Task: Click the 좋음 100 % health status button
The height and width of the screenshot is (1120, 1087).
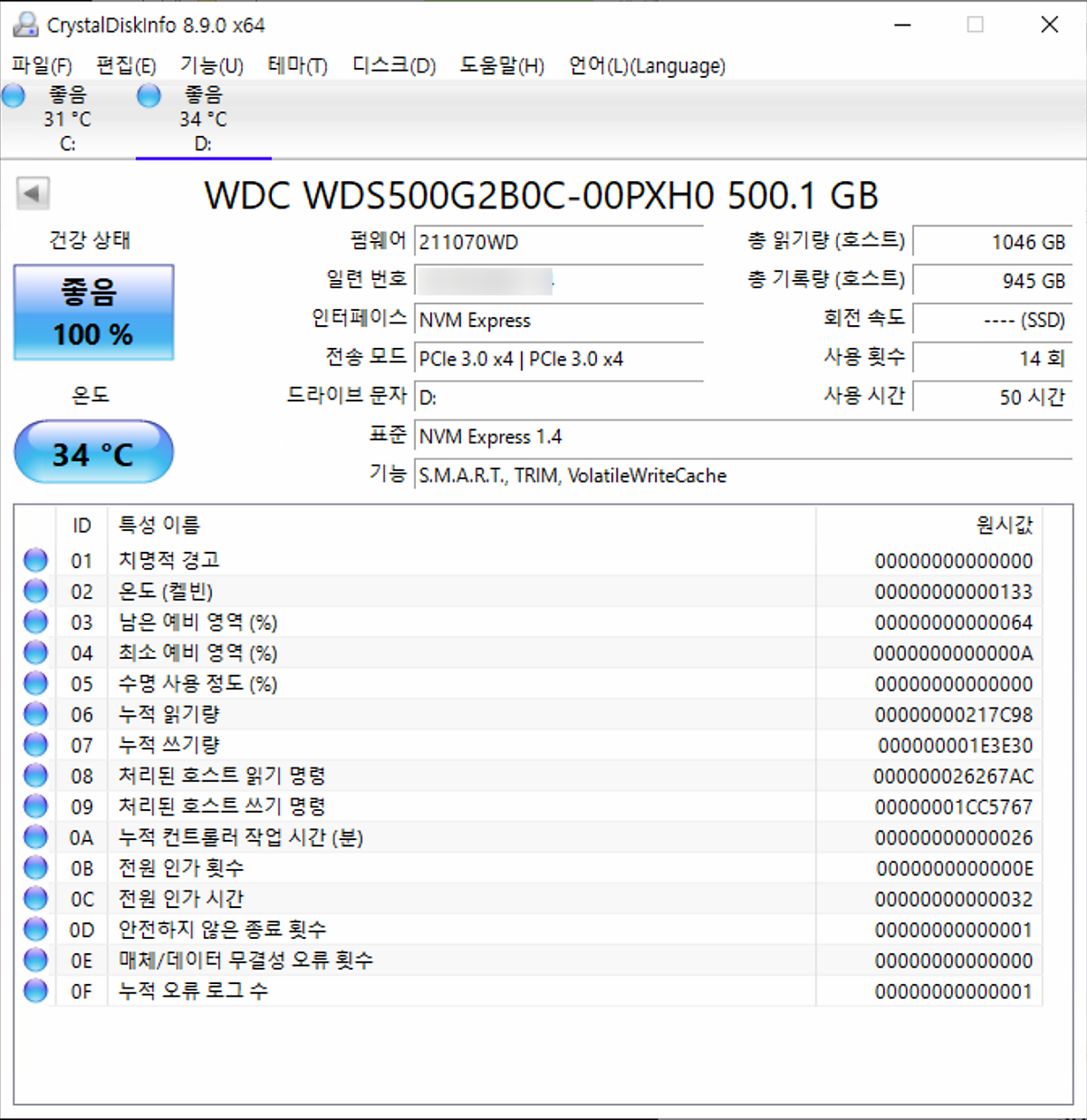Action: (x=93, y=313)
